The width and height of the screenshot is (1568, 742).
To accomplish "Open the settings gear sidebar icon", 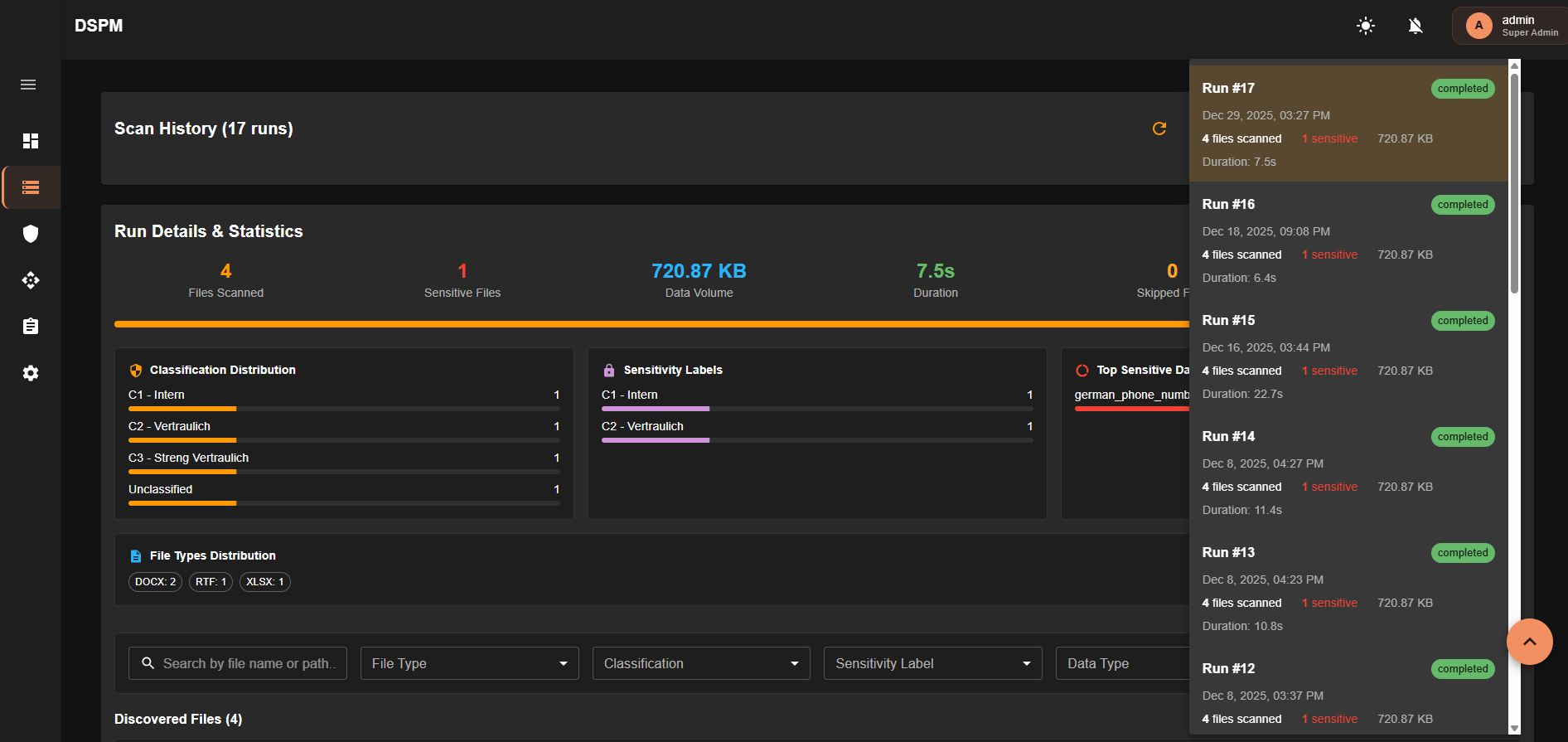I will [x=31, y=373].
